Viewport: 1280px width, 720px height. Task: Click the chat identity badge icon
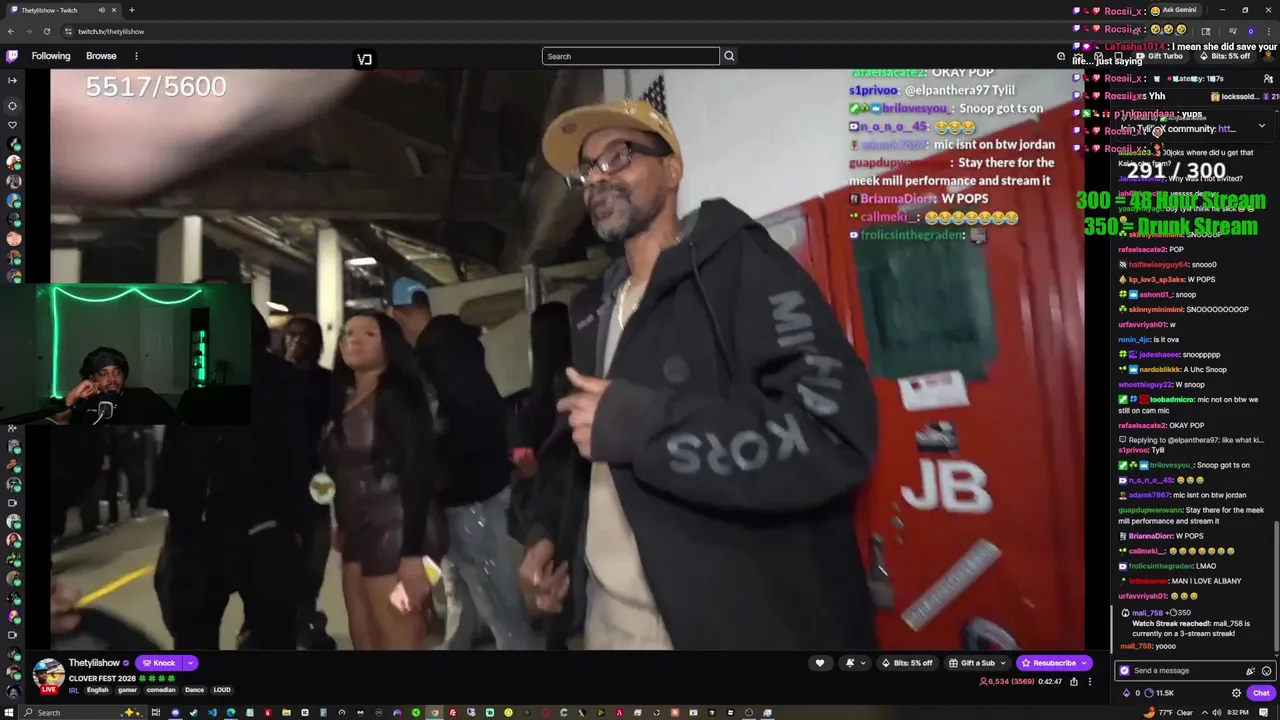click(1125, 671)
